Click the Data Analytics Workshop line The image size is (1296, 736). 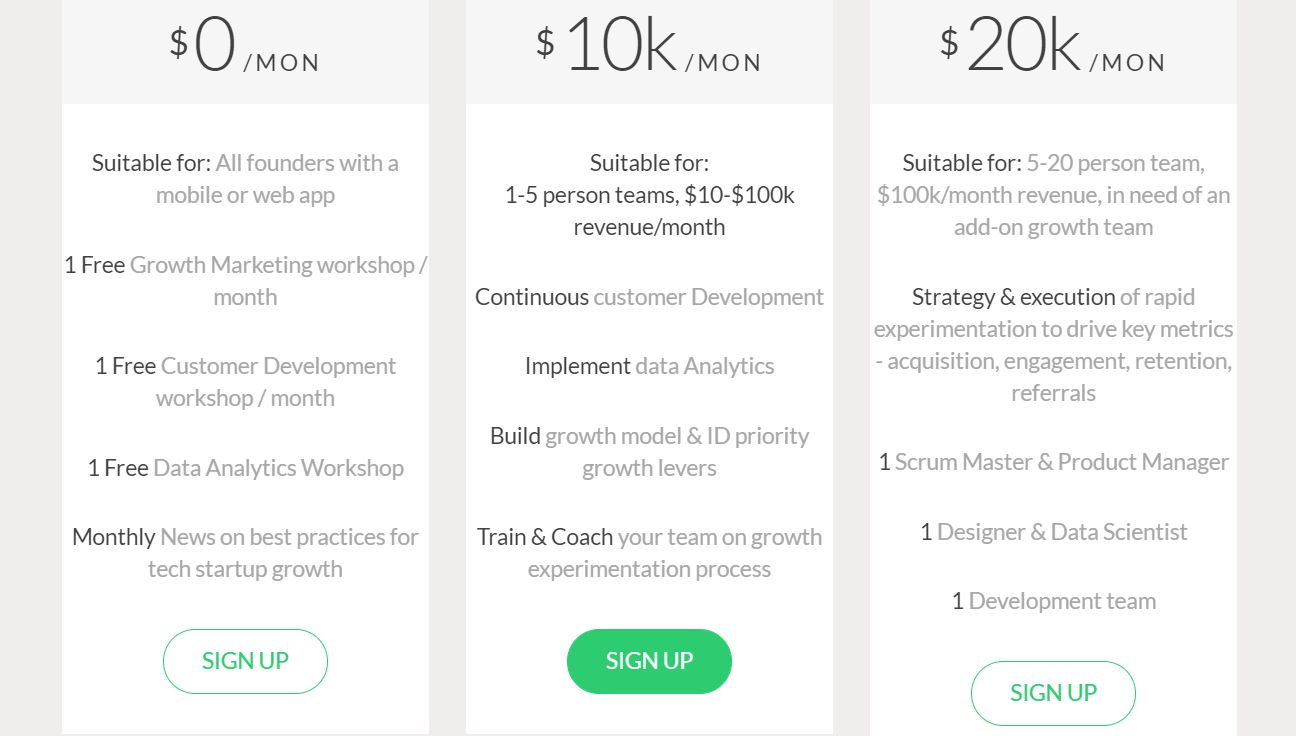tap(245, 468)
